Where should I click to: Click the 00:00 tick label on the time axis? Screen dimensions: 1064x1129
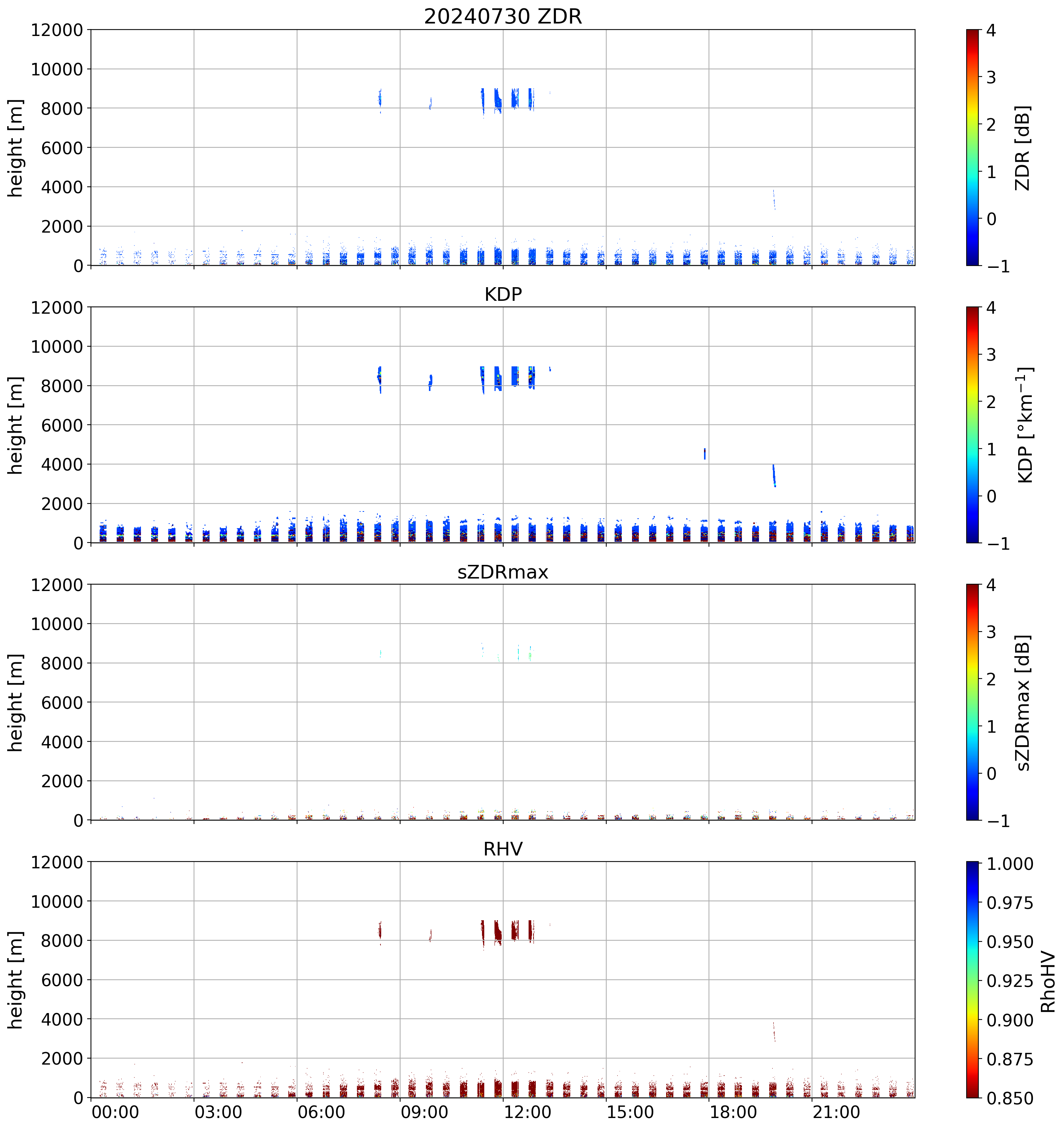(x=115, y=1113)
